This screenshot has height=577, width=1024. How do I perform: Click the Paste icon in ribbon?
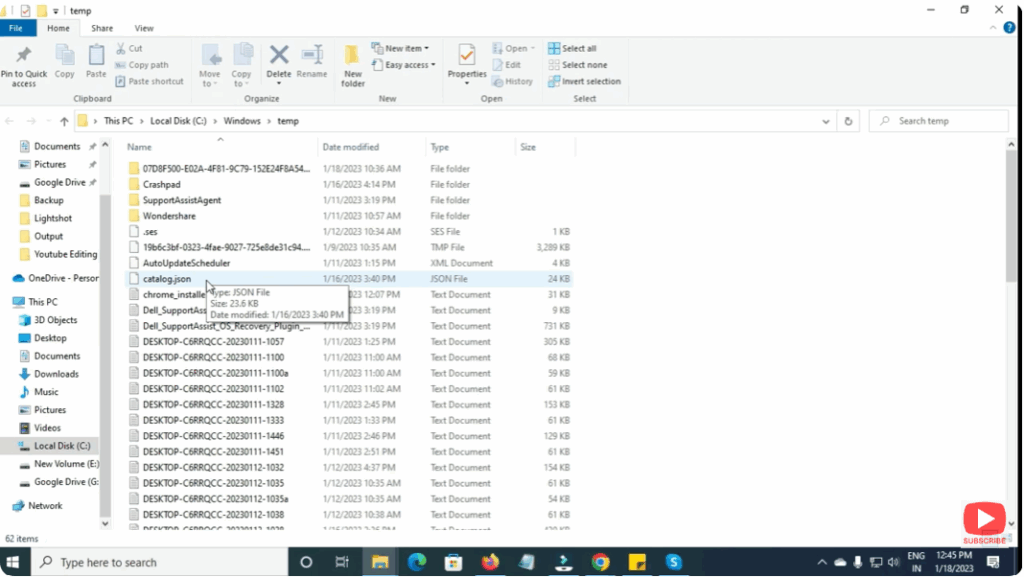(96, 56)
